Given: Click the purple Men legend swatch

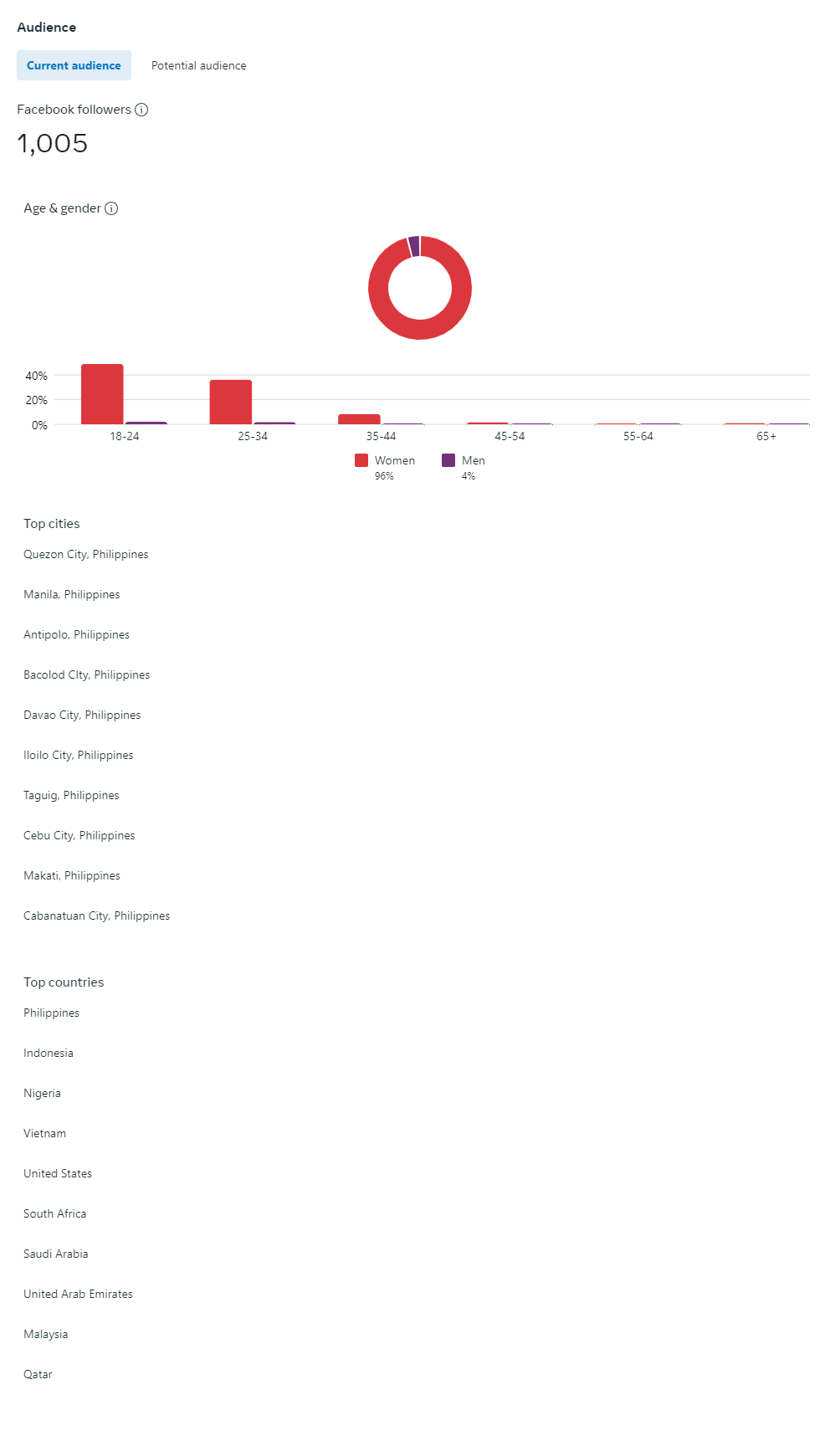Looking at the screenshot, I should [x=448, y=460].
